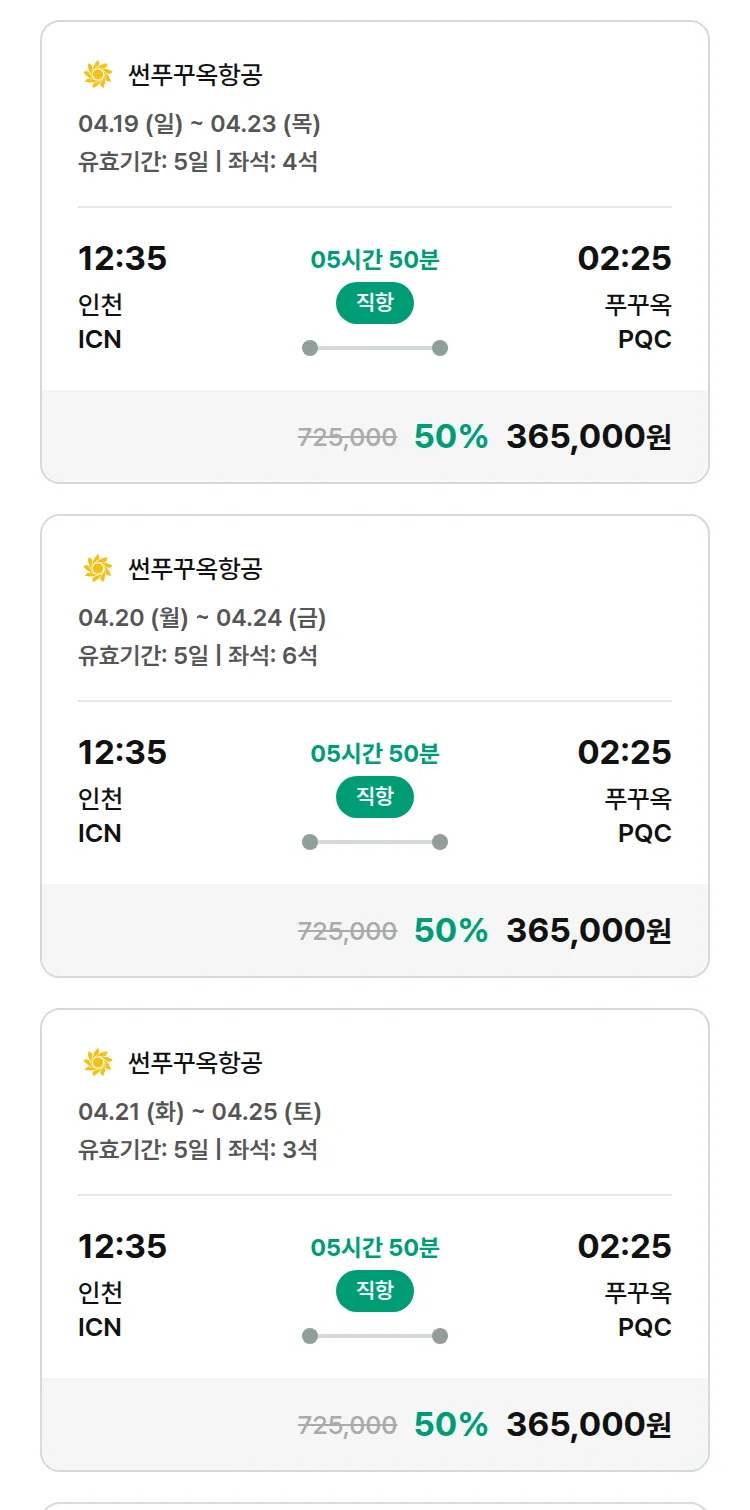Click the sun logo on the 04.21 flight card
Image resolution: width=750 pixels, height=1510 pixels.
[x=97, y=1063]
